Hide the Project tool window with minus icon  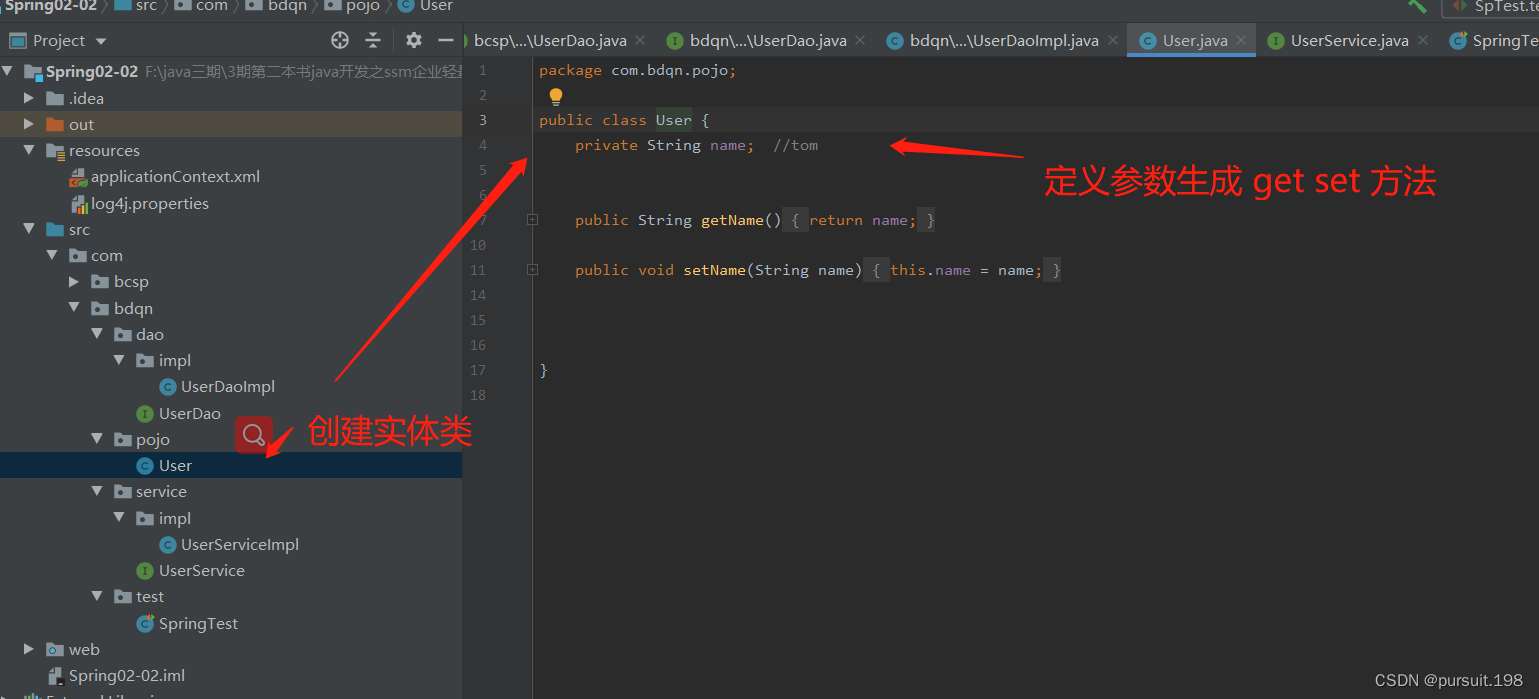[446, 40]
